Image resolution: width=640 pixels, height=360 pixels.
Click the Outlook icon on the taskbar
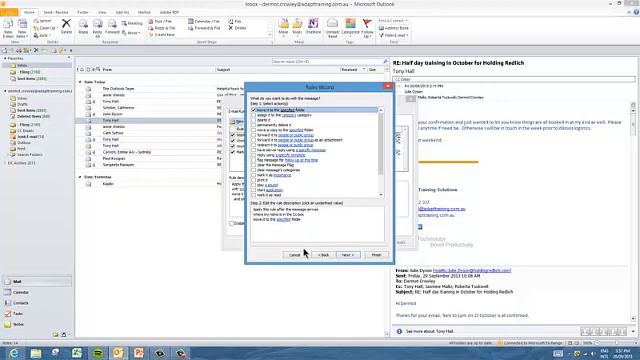coord(118,353)
